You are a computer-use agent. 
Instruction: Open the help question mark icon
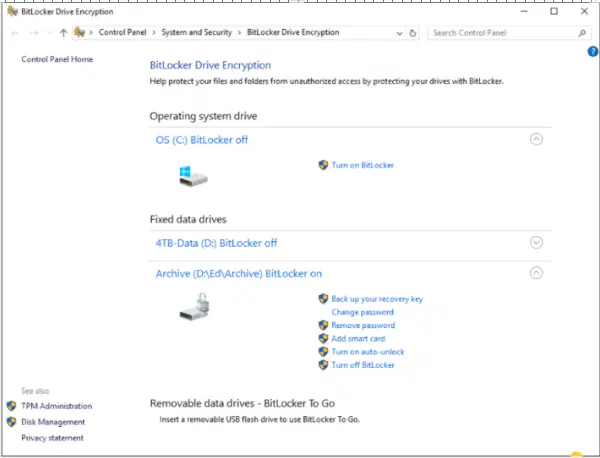point(593,51)
